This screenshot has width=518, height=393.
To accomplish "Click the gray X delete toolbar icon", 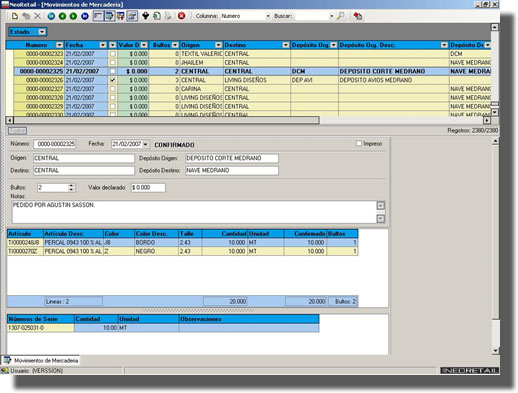I will [37, 16].
